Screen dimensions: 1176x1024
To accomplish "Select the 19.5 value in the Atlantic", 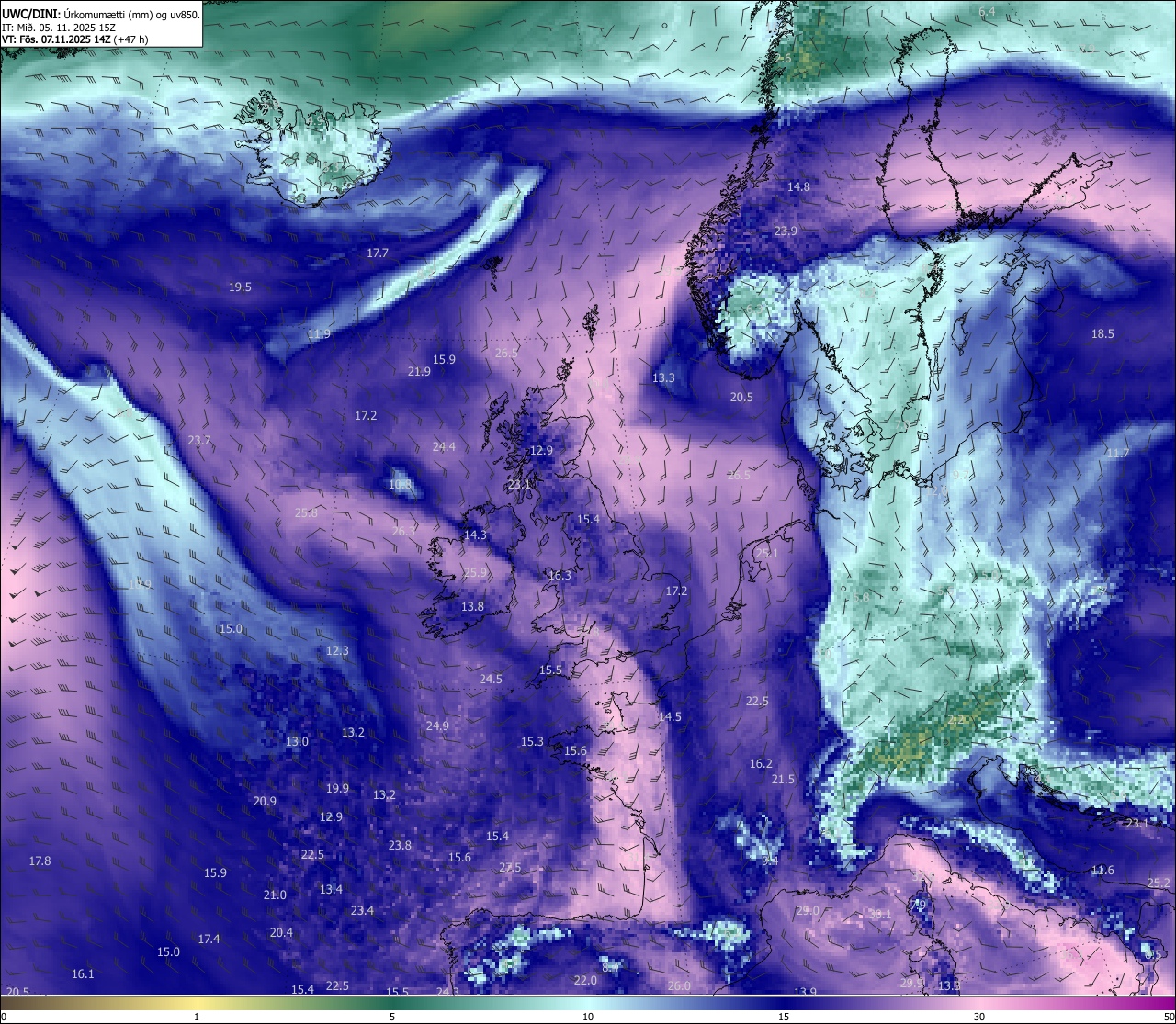I will tap(240, 287).
